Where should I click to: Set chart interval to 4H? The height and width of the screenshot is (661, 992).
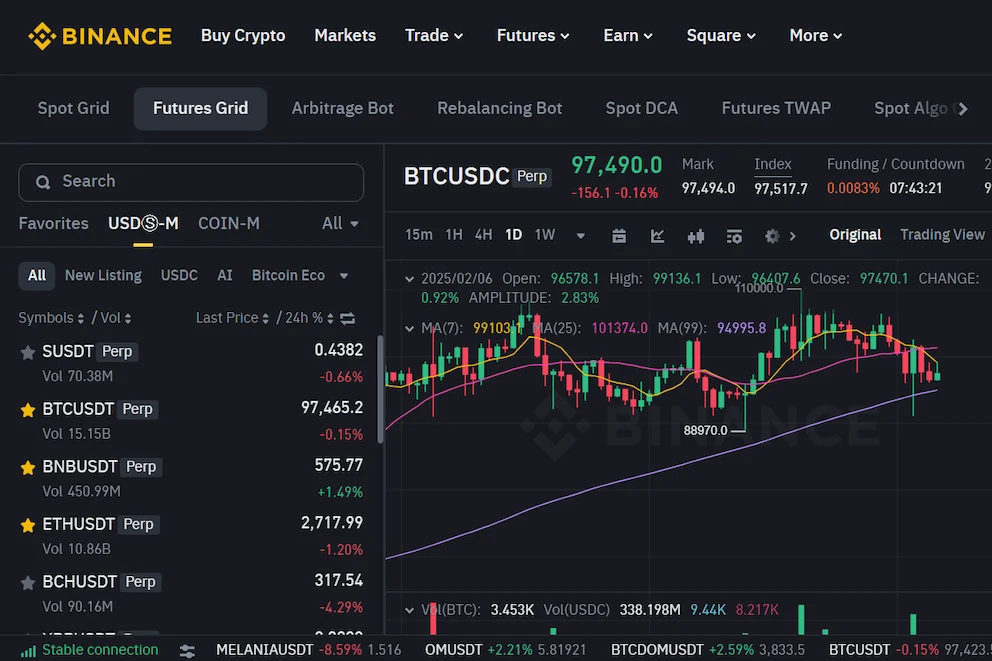(483, 235)
